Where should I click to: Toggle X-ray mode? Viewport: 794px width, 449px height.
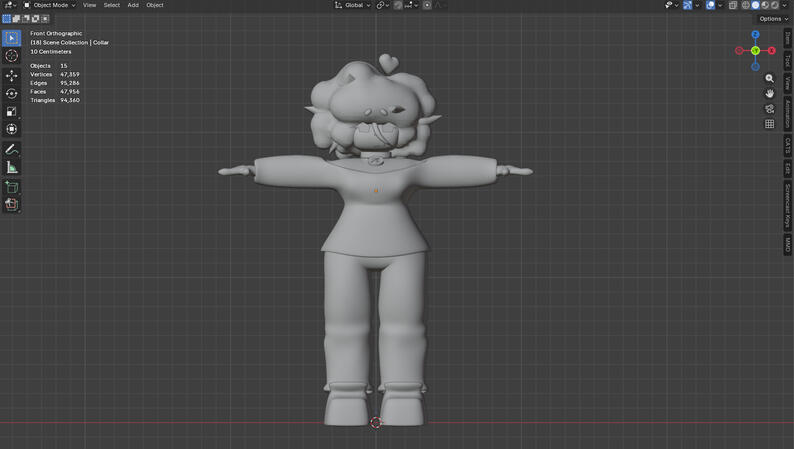point(733,5)
